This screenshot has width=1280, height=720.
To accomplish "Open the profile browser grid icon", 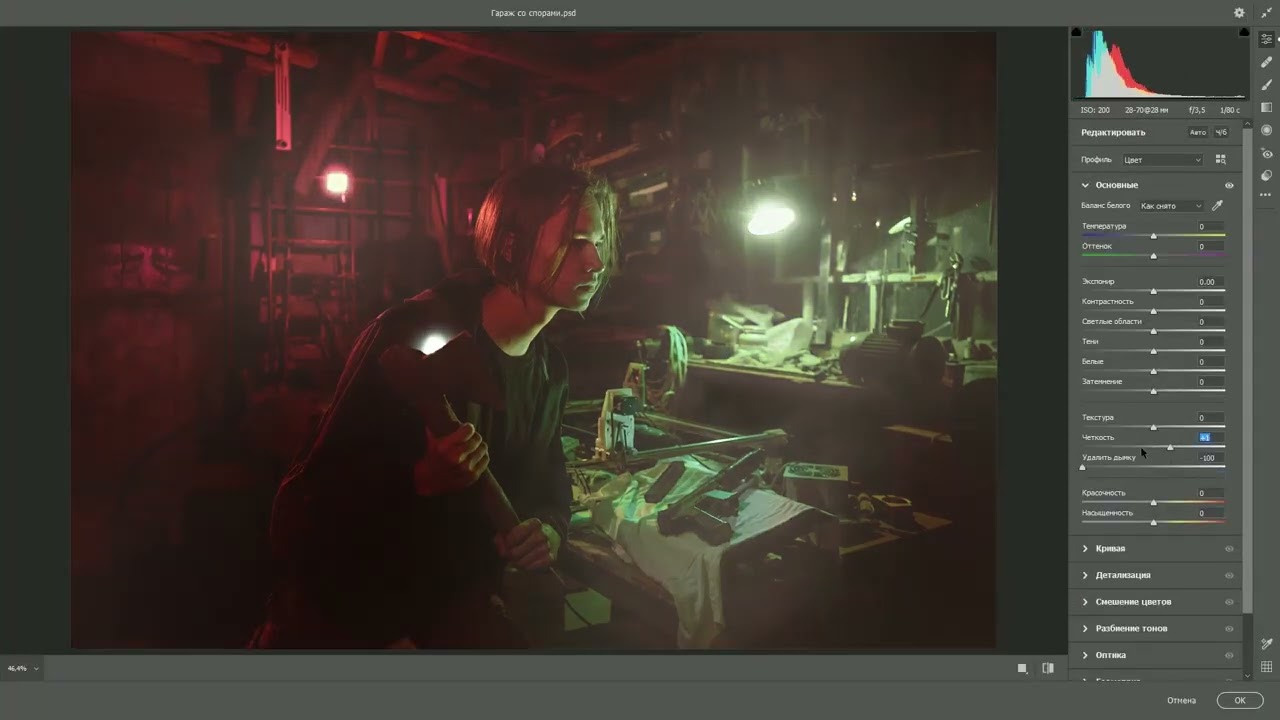I will (1220, 159).
